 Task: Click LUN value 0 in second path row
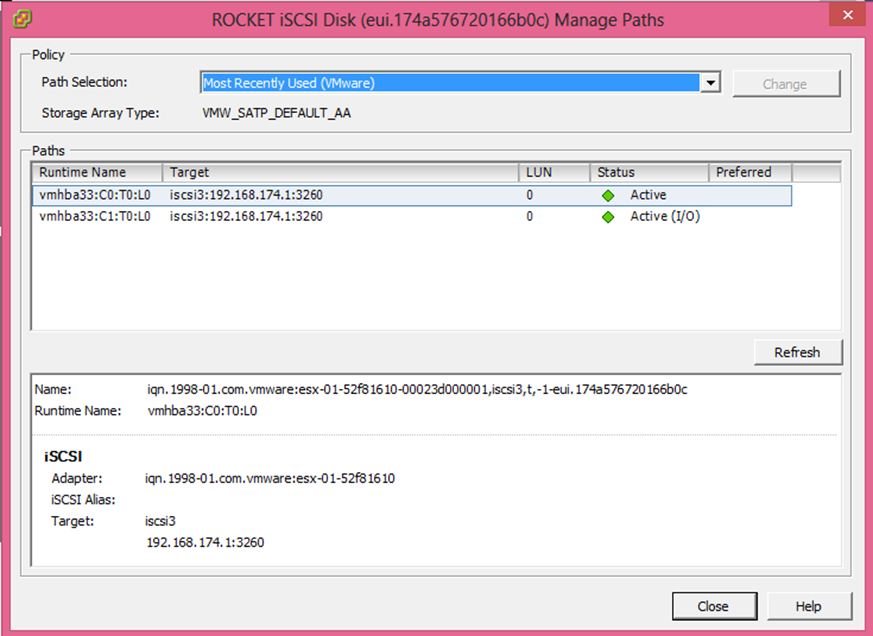pyautogui.click(x=529, y=216)
